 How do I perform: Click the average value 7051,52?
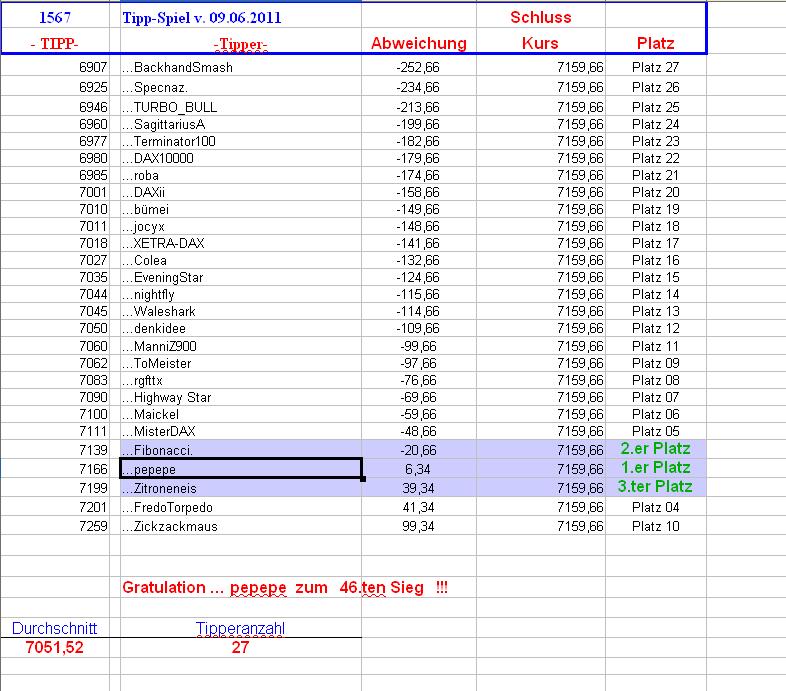click(x=55, y=647)
